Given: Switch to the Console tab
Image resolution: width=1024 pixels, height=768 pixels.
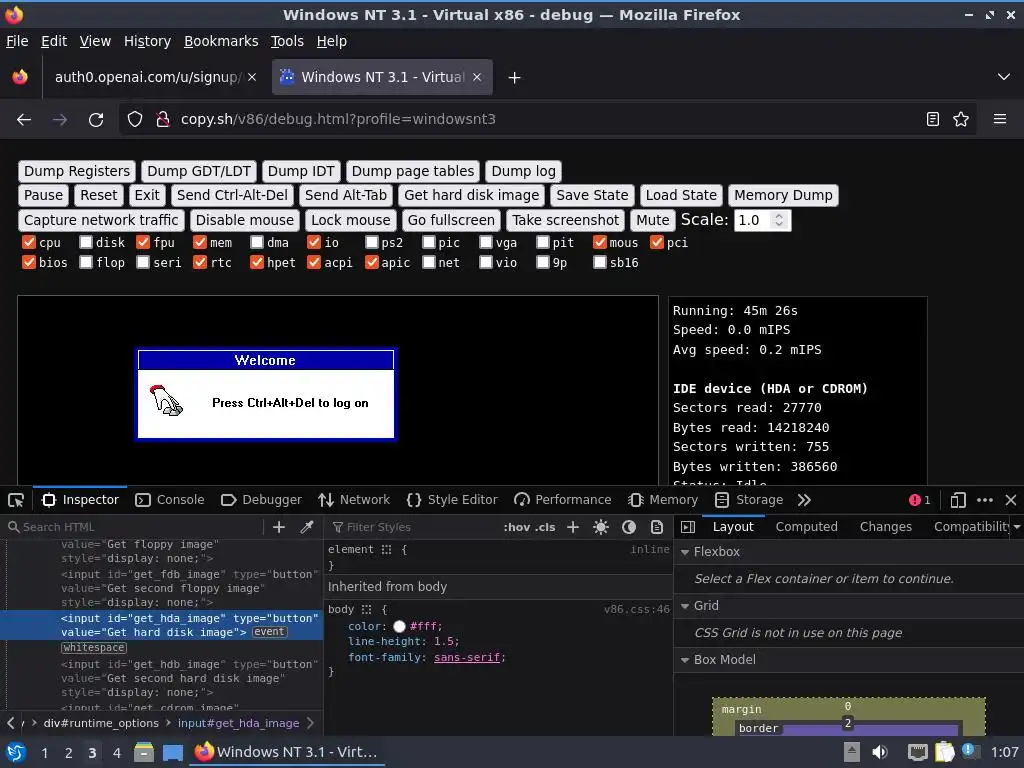Looking at the screenshot, I should point(170,500).
